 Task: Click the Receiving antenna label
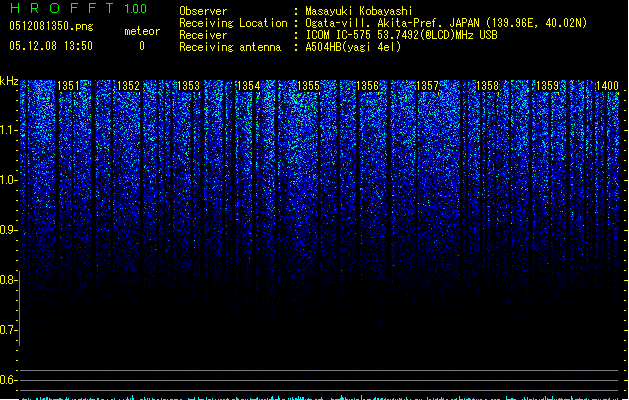(x=230, y=47)
